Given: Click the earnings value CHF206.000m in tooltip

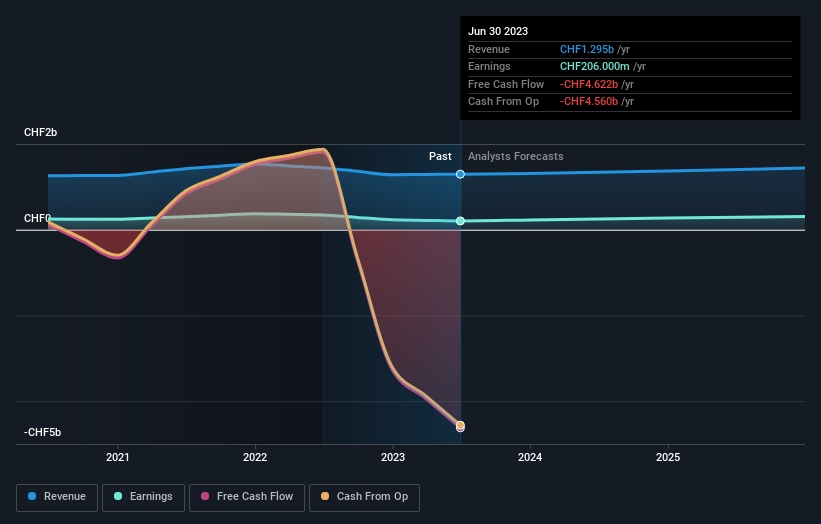Looking at the screenshot, I should click(x=594, y=66).
